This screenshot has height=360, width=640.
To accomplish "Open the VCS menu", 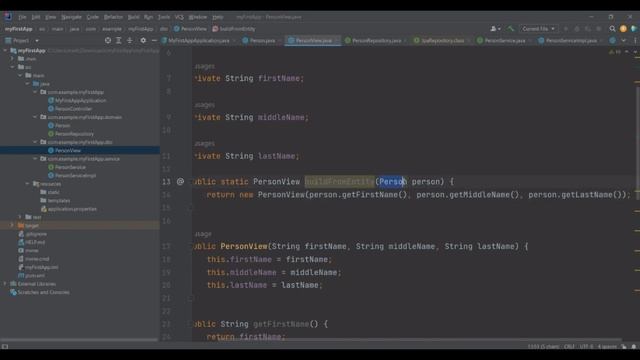I will click(x=179, y=17).
